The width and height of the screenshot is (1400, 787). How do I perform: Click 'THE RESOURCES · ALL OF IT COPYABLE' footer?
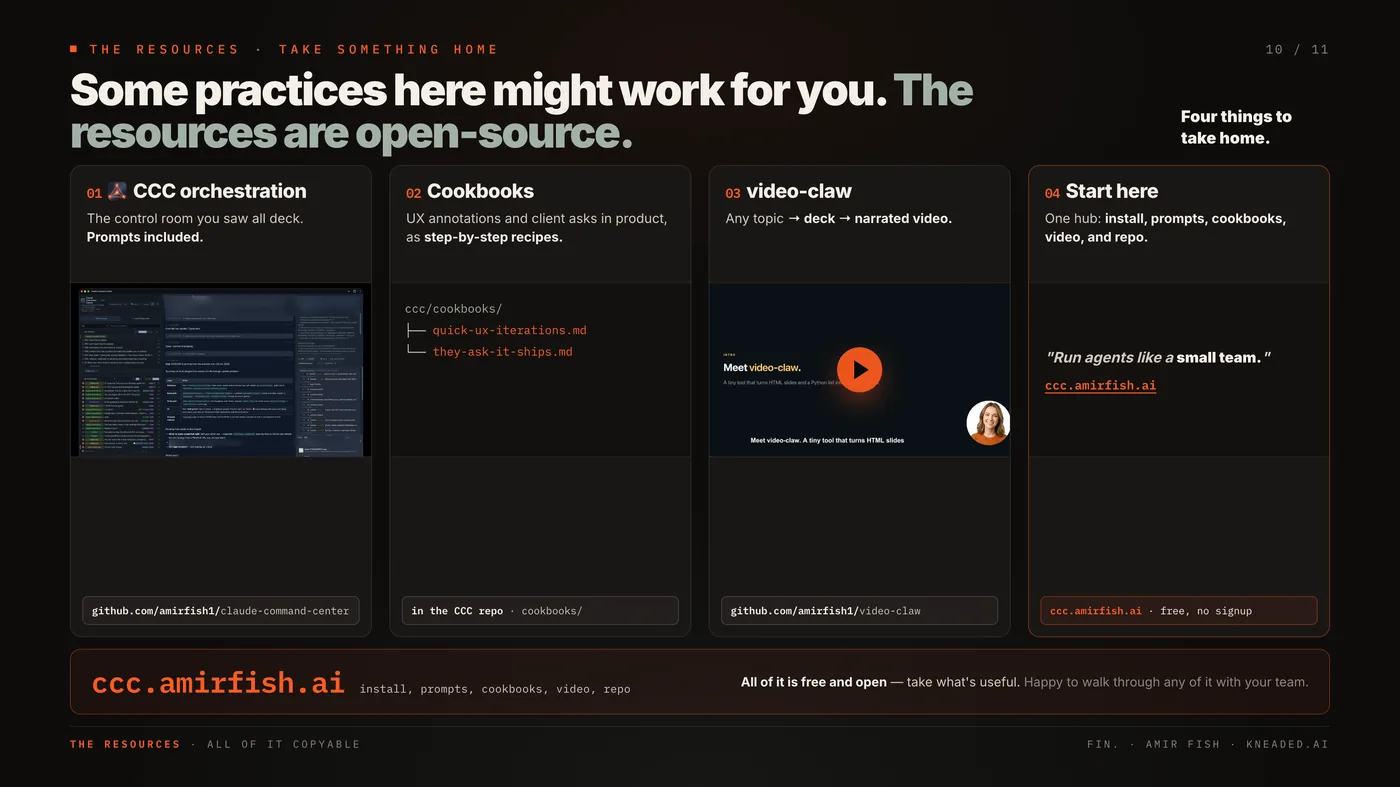[x=215, y=744]
